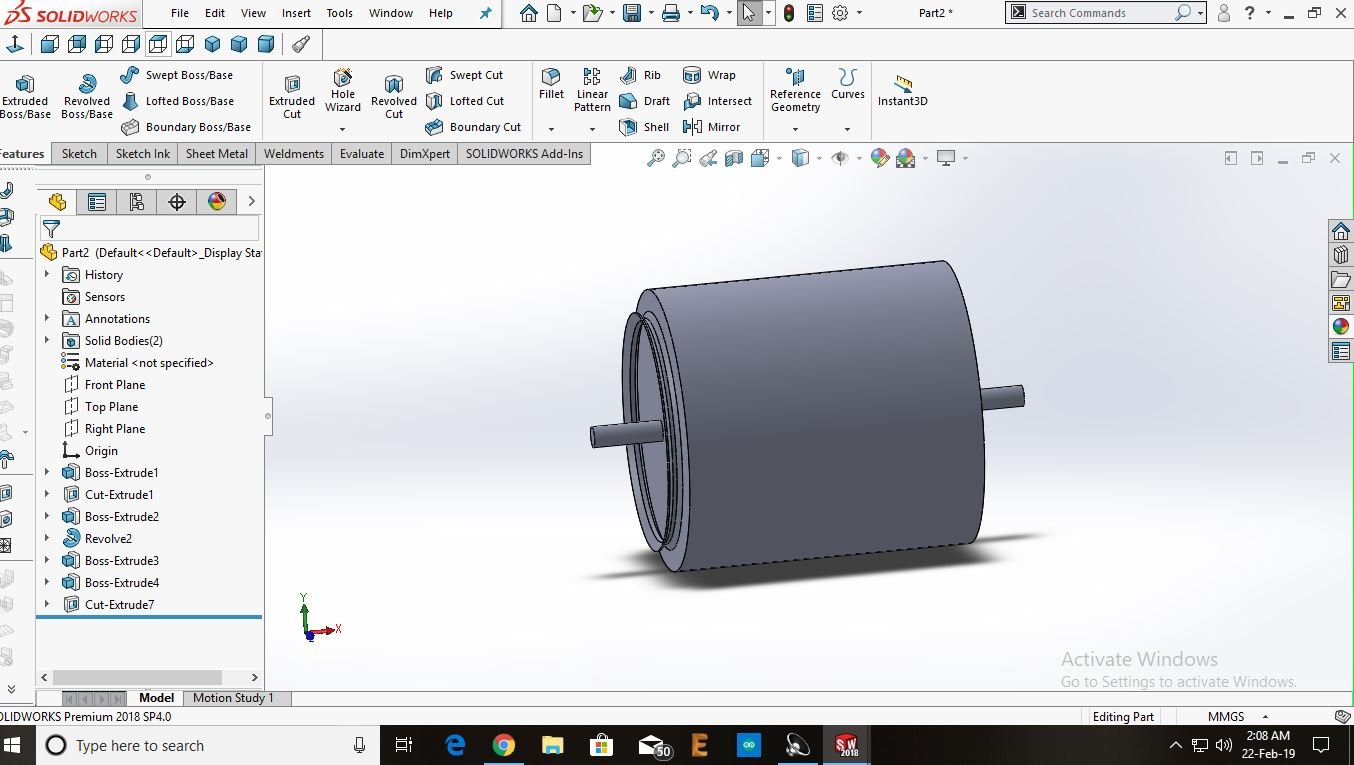
Task: Toggle Instant3D mode
Action: pos(902,90)
